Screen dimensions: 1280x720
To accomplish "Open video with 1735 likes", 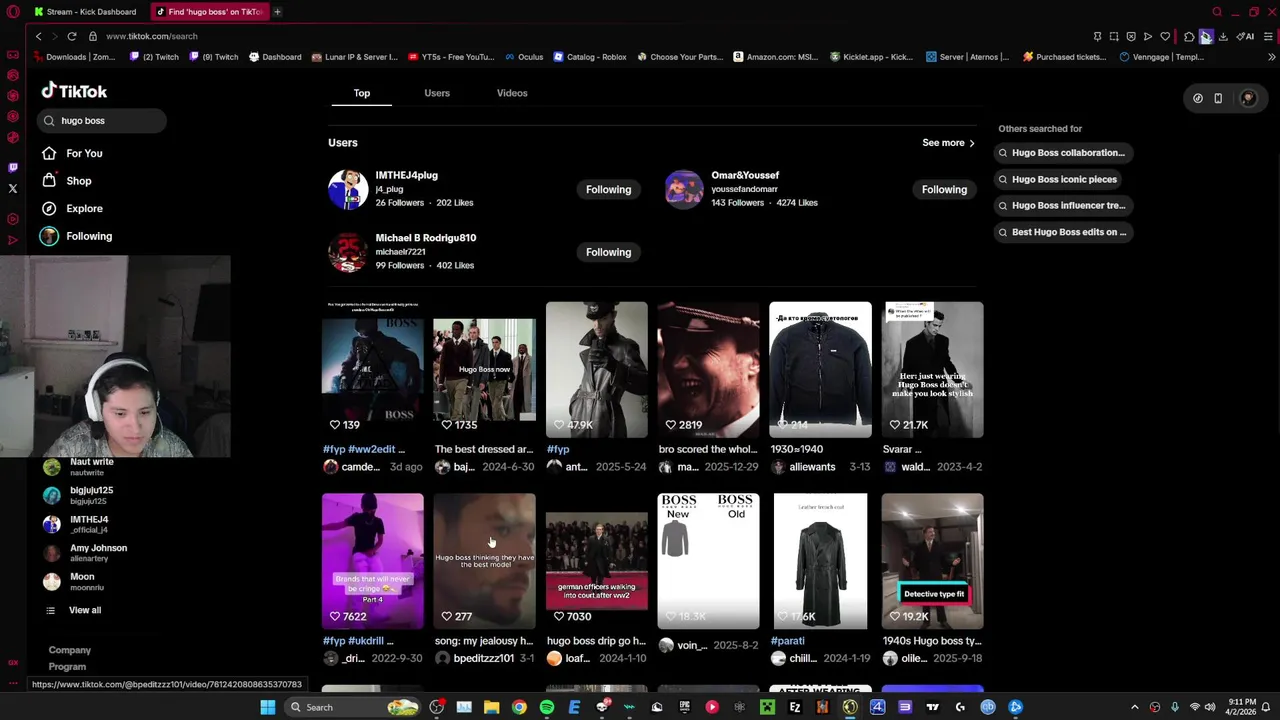I will pyautogui.click(x=484, y=369).
